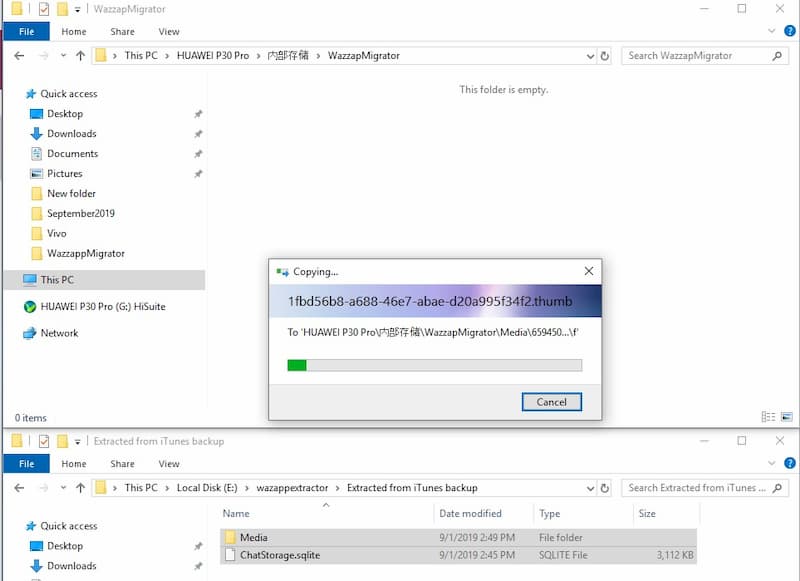This screenshot has width=800, height=581.
Task: Refresh the WazzapMigrator folder view
Action: (605, 56)
